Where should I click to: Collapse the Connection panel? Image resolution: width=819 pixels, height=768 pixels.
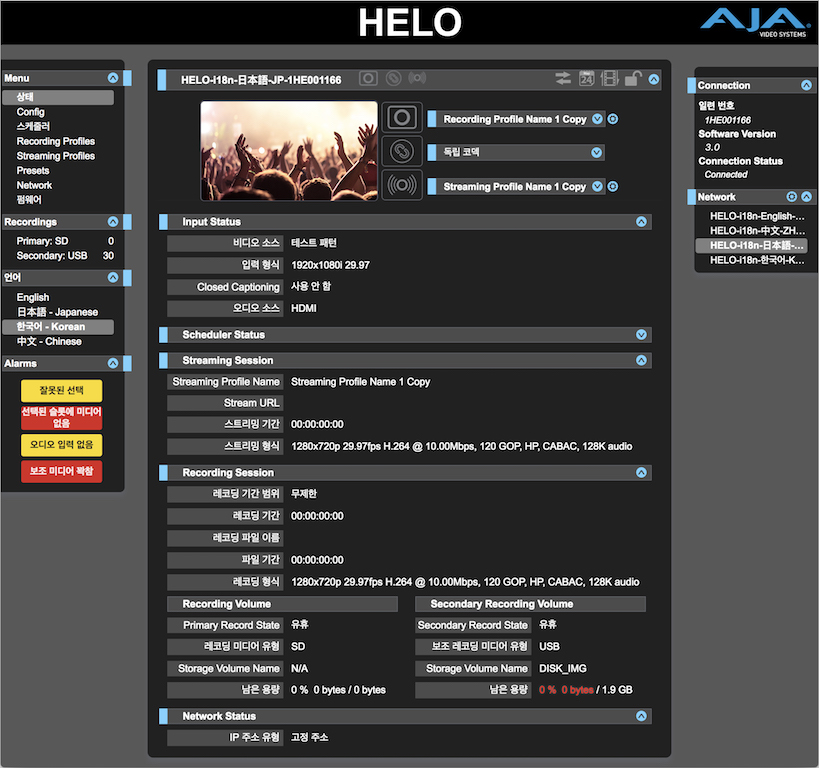[806, 85]
